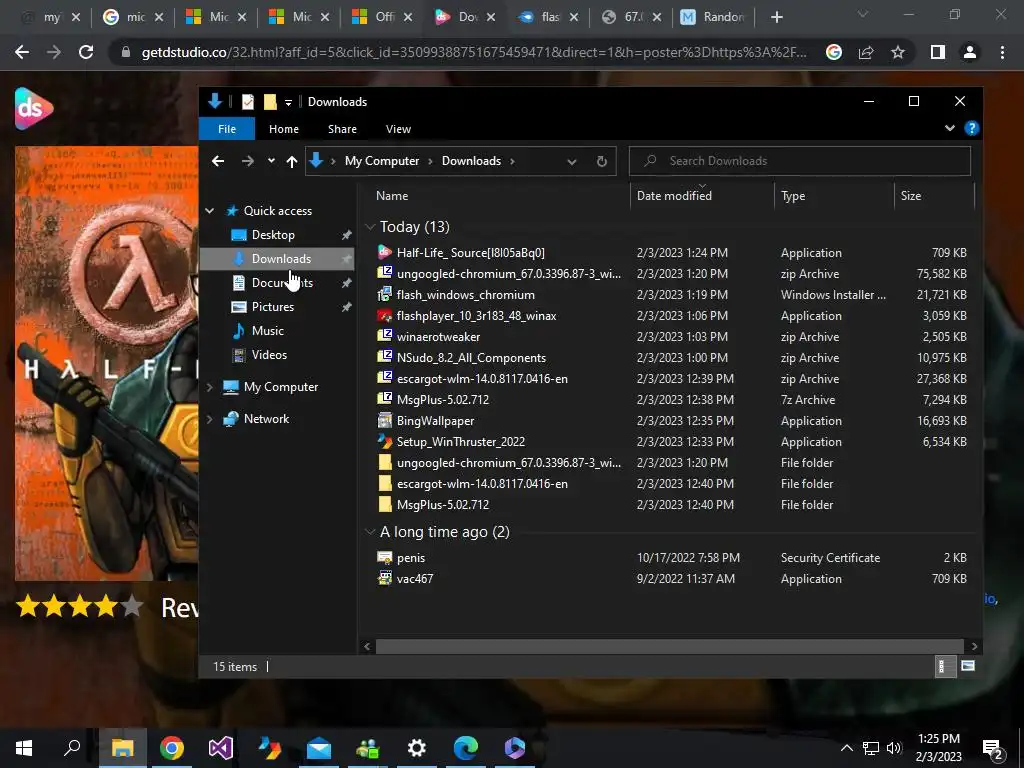Open a new Chrome tab
This screenshot has height=768, width=1024.
776,18
